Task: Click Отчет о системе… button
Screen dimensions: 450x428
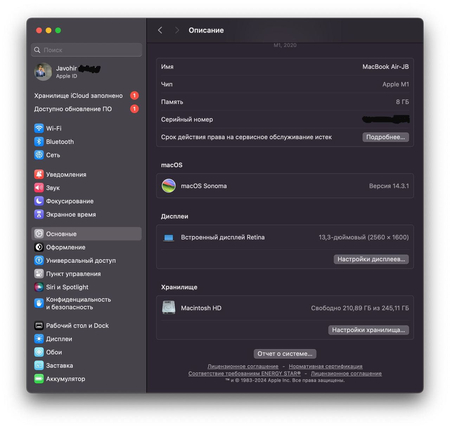Action: [x=285, y=354]
